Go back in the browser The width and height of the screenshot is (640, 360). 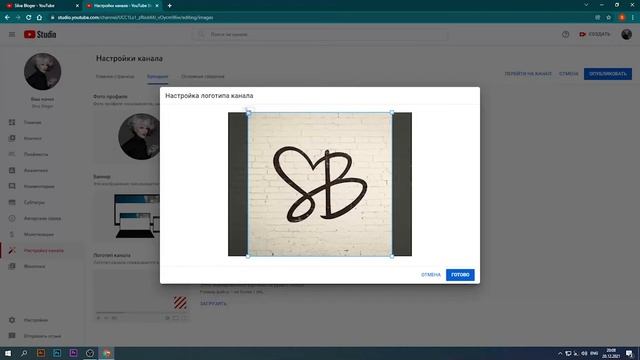coord(7,18)
